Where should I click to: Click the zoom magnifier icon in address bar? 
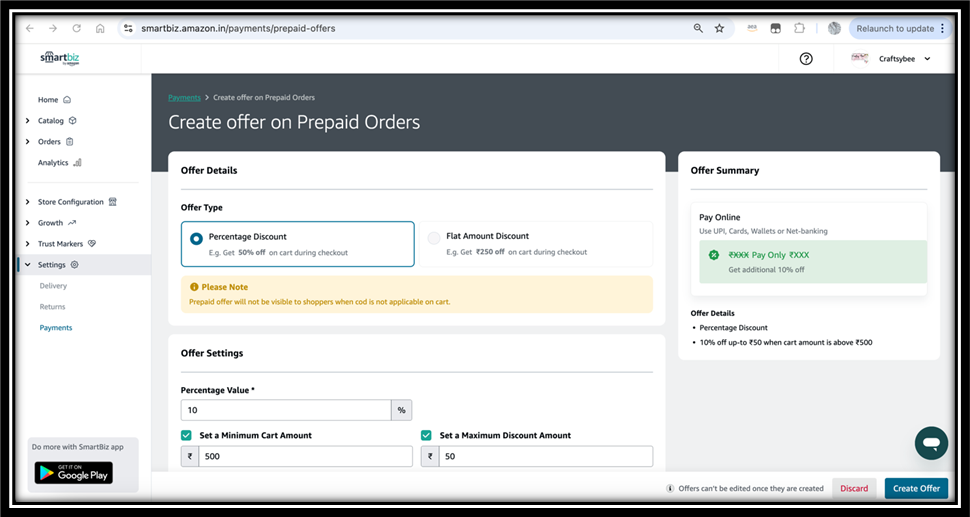click(x=698, y=28)
